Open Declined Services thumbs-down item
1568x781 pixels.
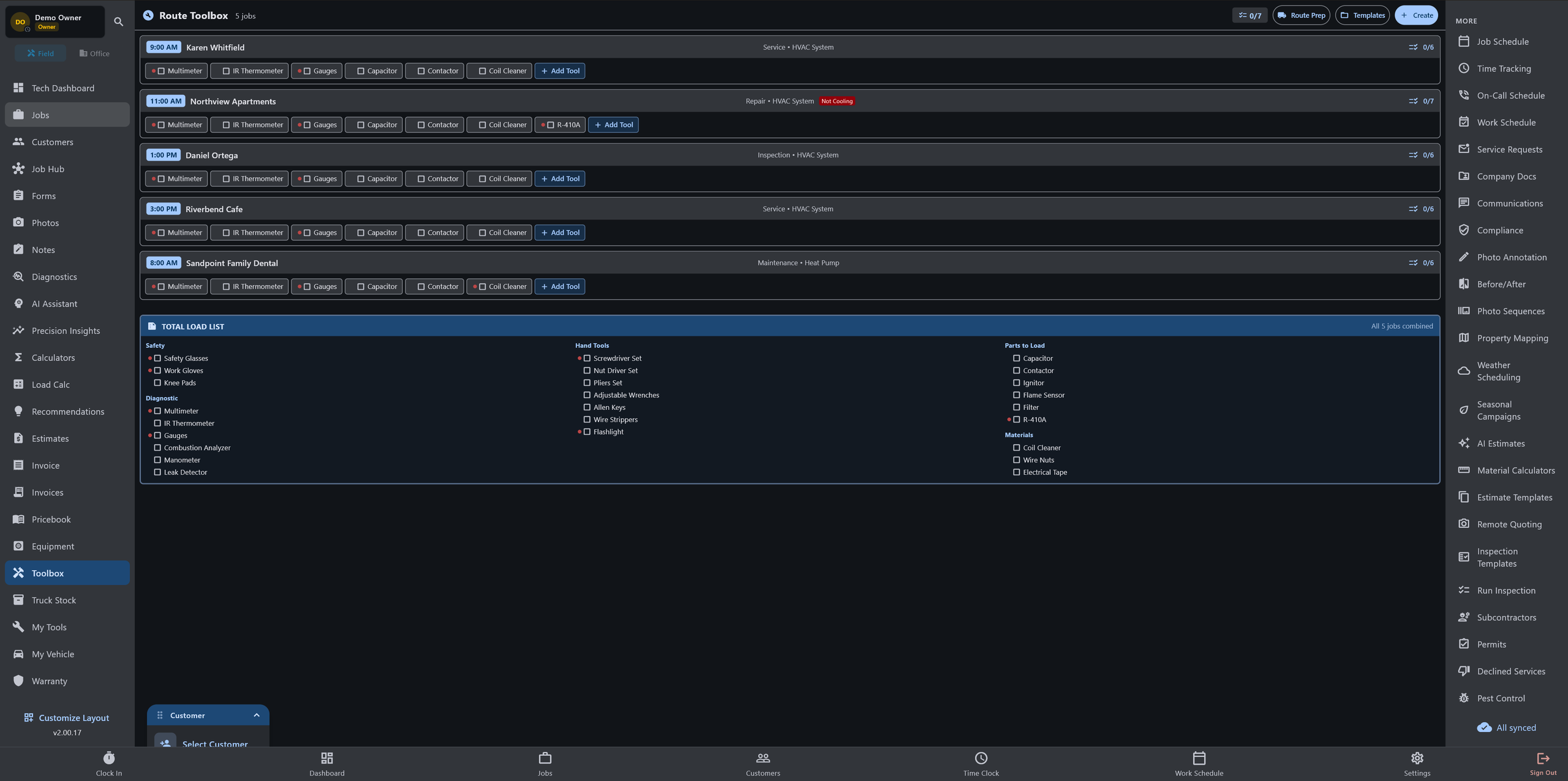click(1506, 671)
